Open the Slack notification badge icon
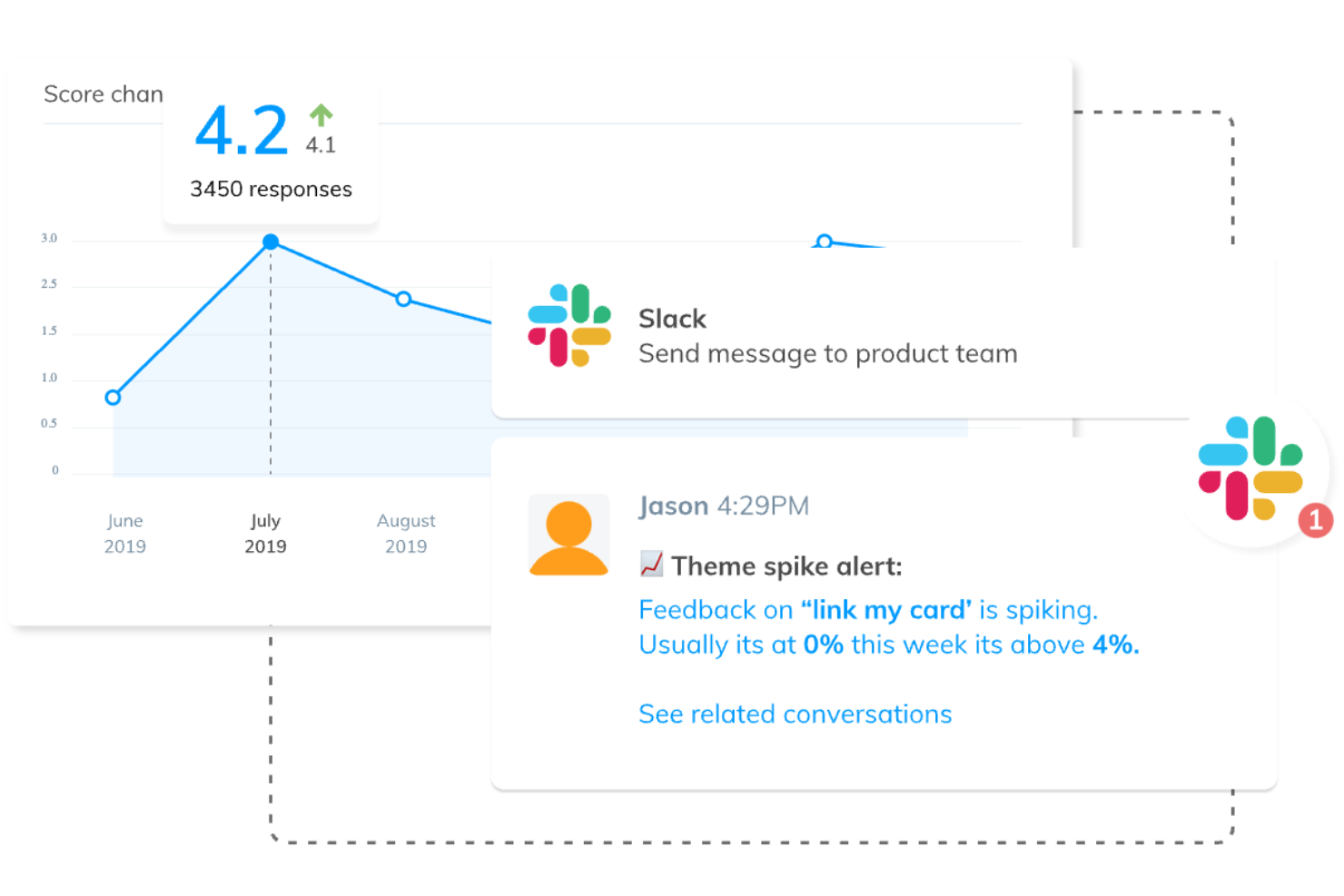 point(1250,468)
